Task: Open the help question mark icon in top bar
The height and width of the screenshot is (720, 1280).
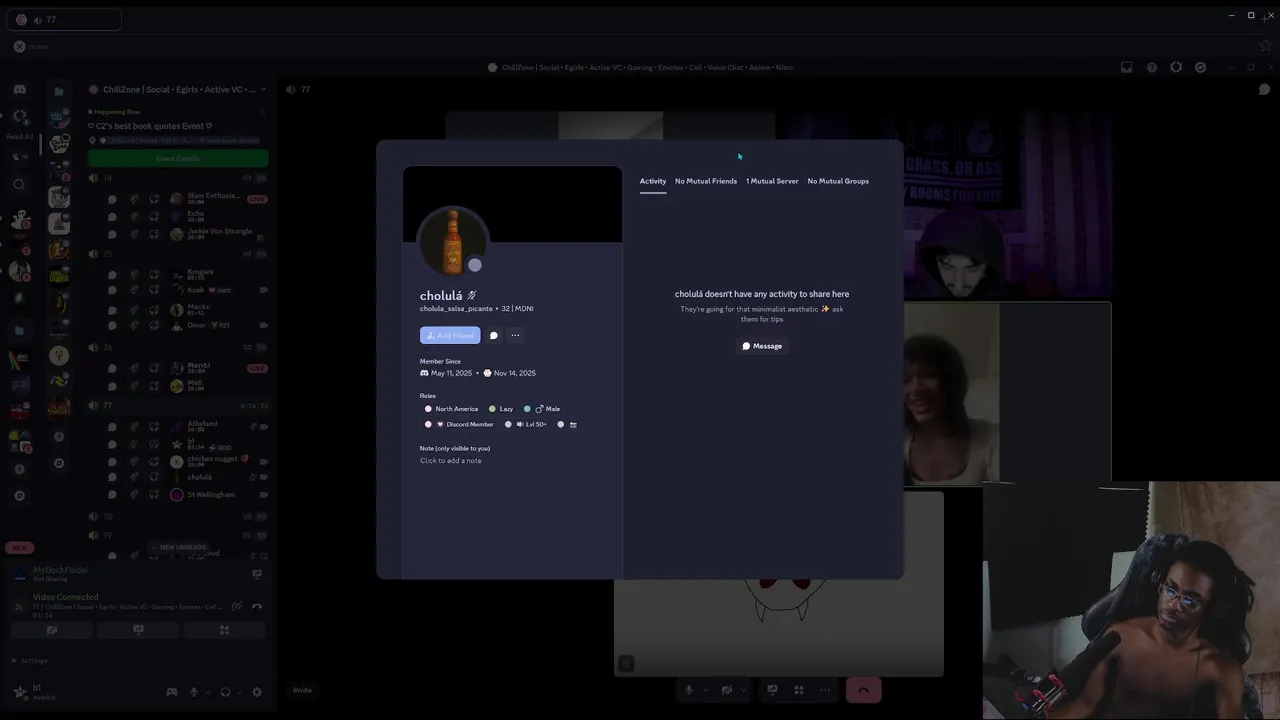Action: click(1151, 68)
